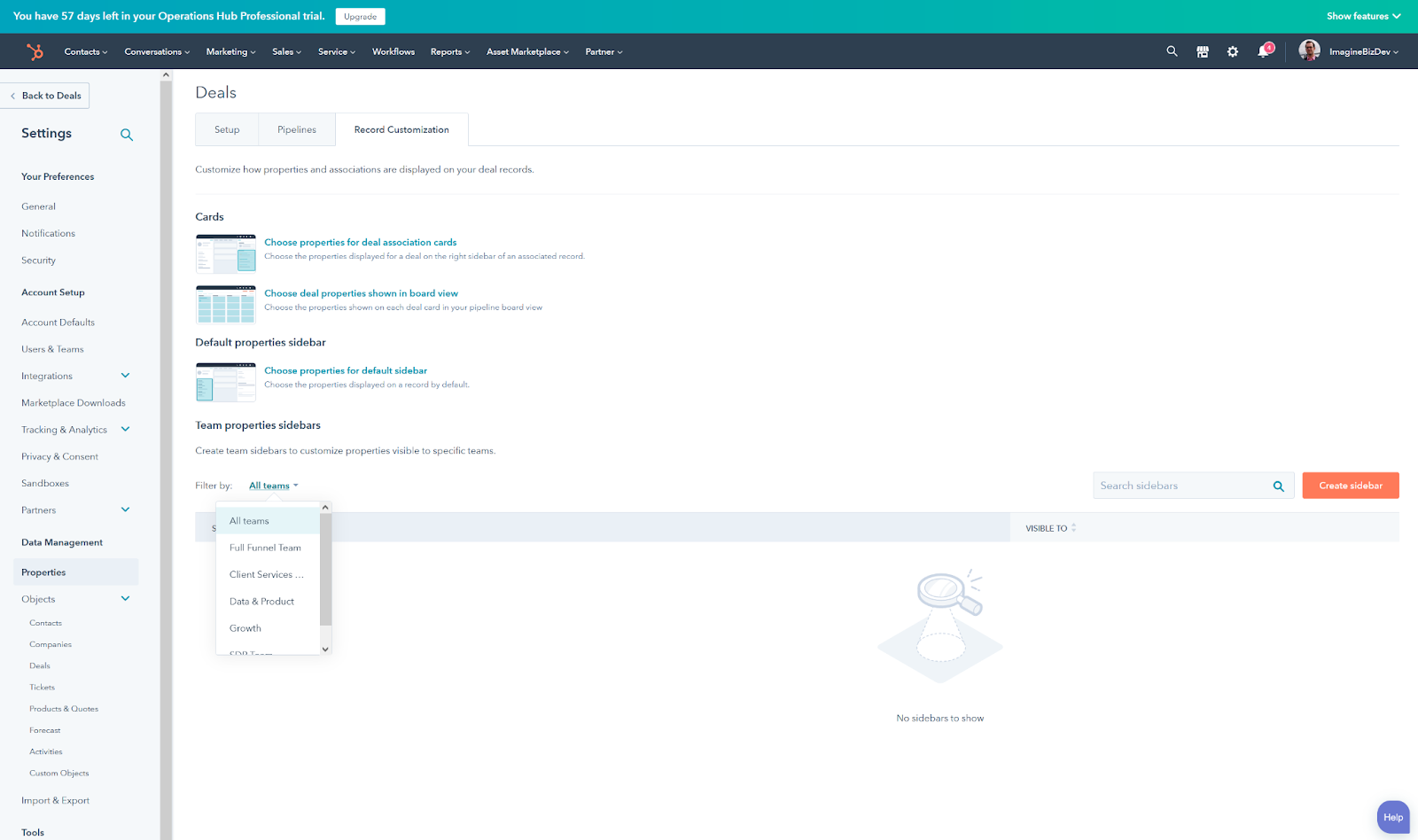Collapse the Objects section
This screenshot has height=840, width=1418.
126,599
